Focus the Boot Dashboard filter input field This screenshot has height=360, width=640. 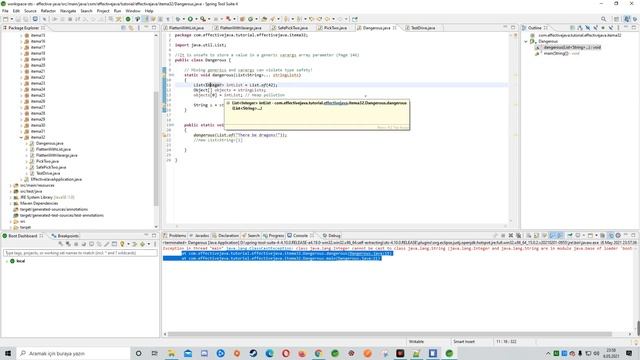tap(80, 253)
